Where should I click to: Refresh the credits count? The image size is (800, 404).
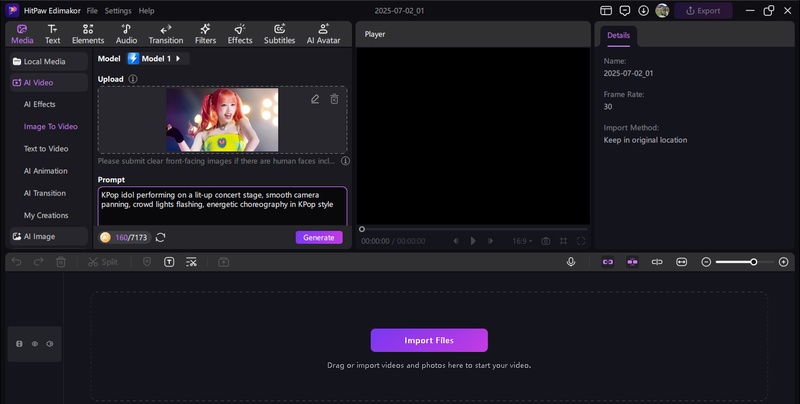click(160, 237)
